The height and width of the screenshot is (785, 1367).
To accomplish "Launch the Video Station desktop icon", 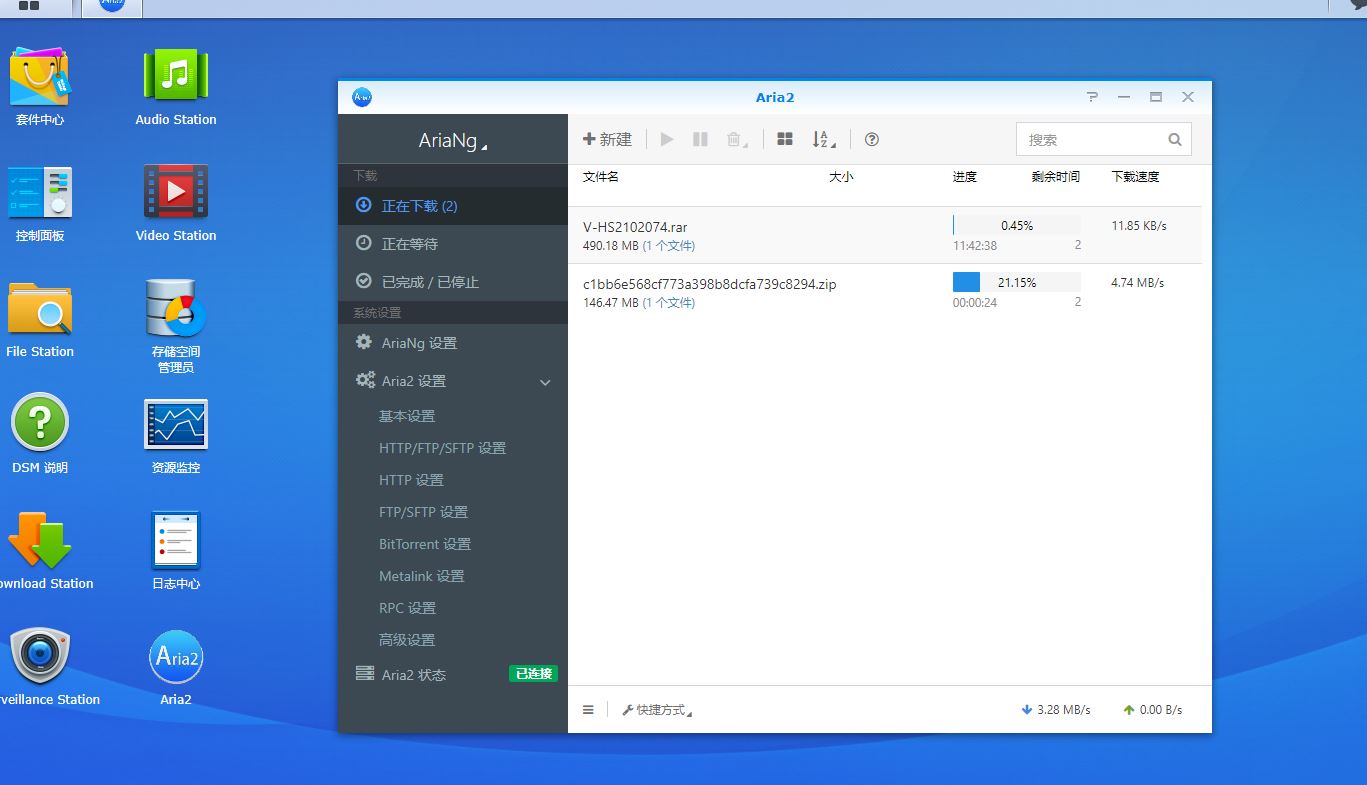I will pos(176,192).
